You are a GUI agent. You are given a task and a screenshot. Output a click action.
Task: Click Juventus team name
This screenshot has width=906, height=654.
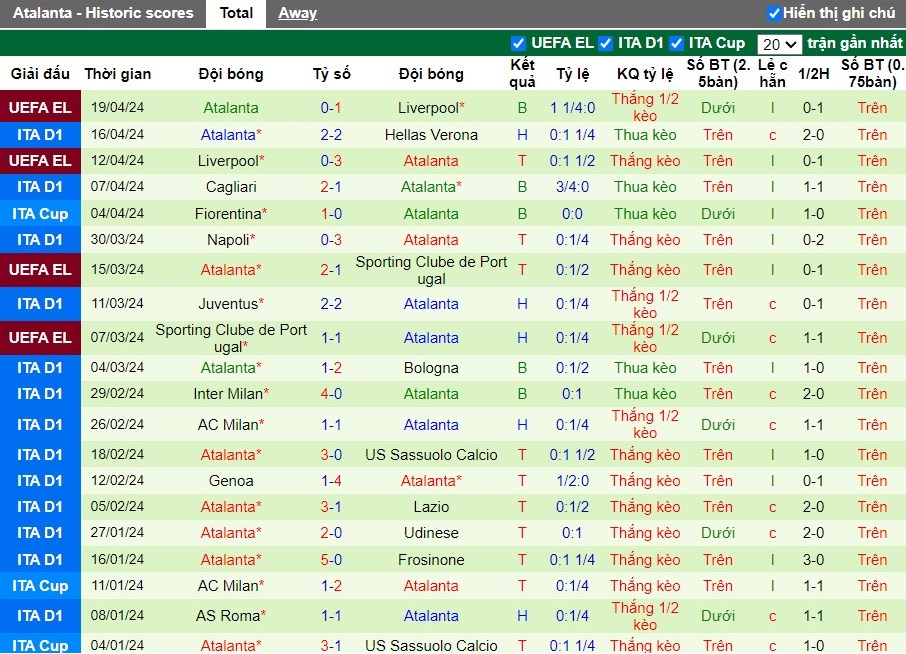point(231,304)
